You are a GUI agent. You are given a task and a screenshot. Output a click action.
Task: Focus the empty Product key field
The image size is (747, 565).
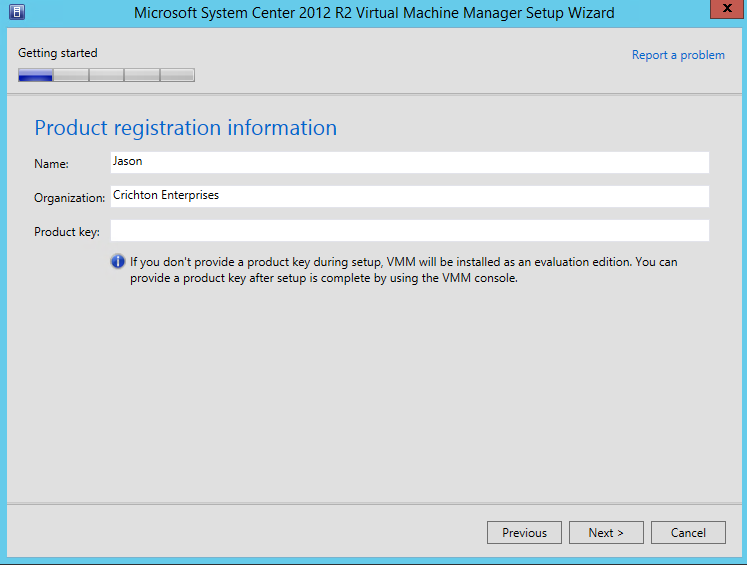tap(409, 231)
